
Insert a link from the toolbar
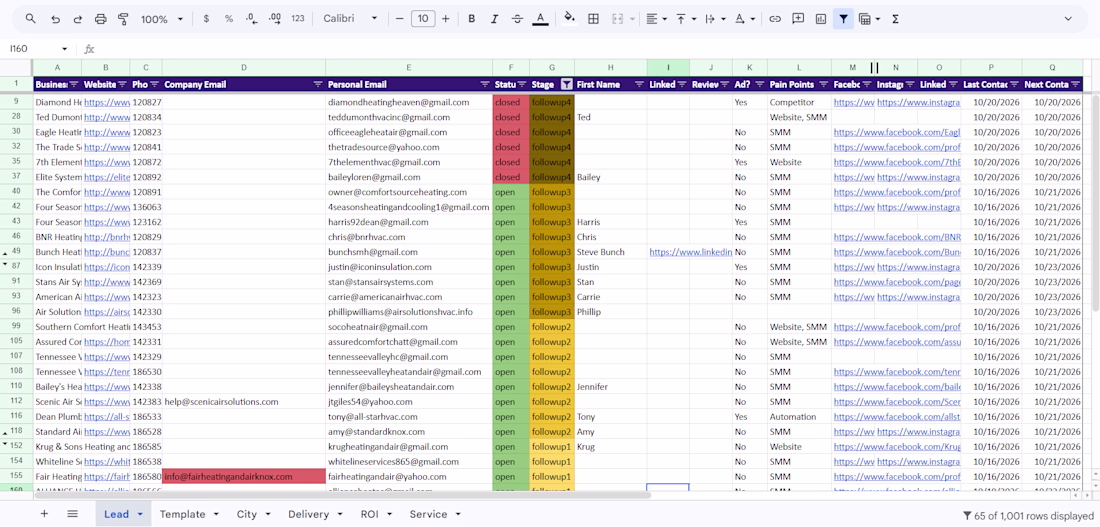[774, 19]
